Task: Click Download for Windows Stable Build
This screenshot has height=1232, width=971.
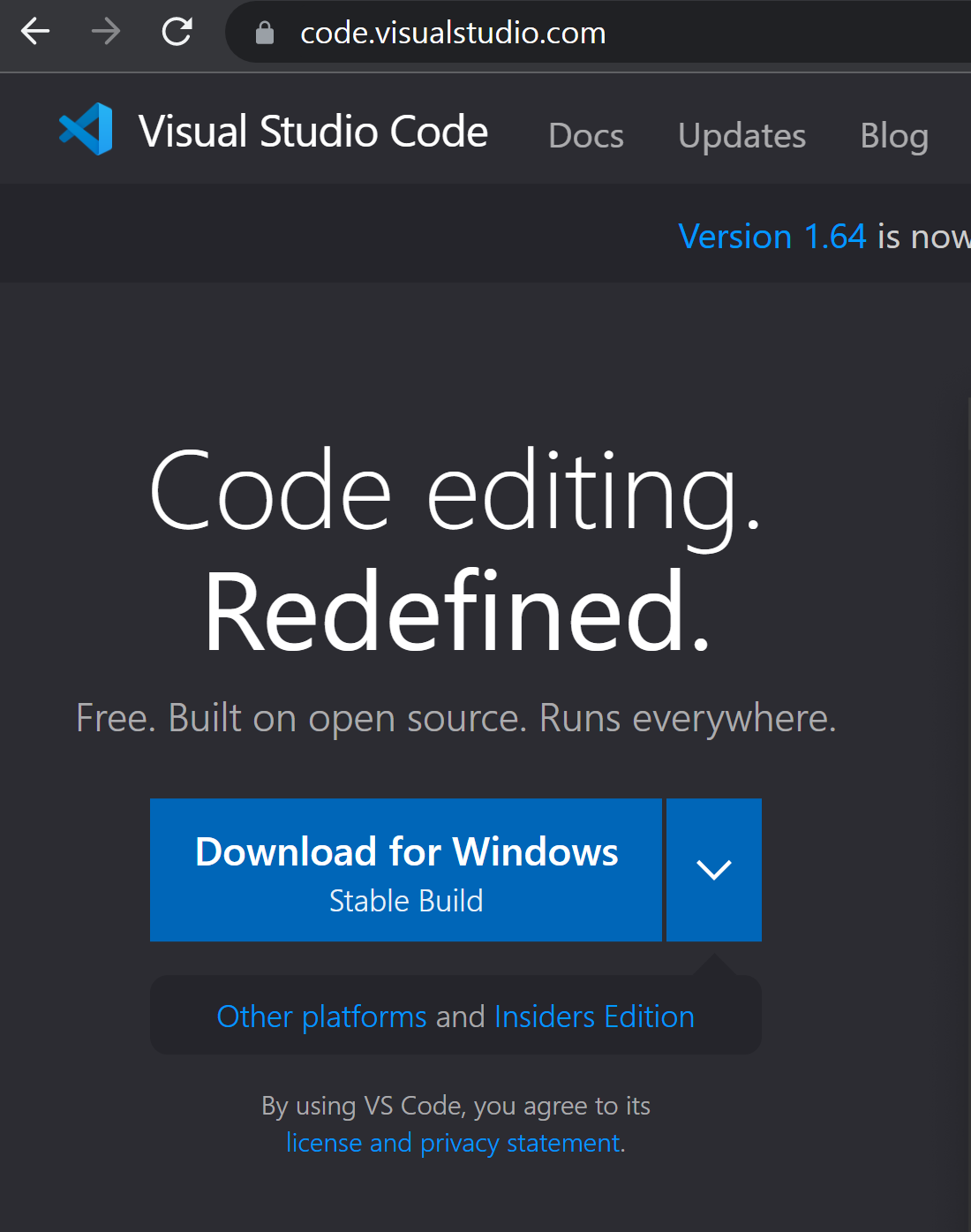Action: tap(406, 870)
